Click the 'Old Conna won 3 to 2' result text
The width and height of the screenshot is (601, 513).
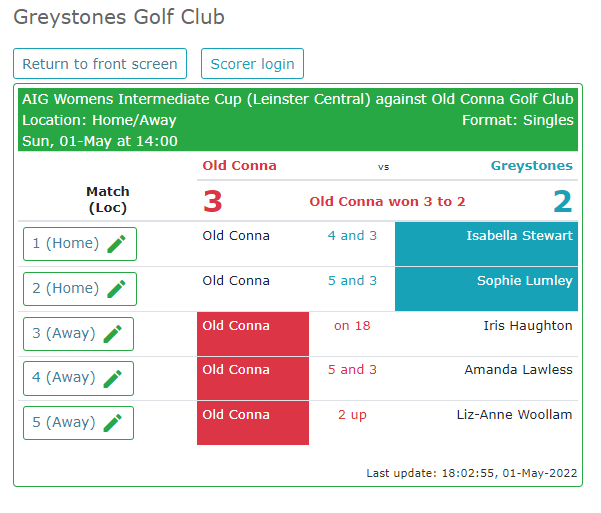[x=387, y=202]
